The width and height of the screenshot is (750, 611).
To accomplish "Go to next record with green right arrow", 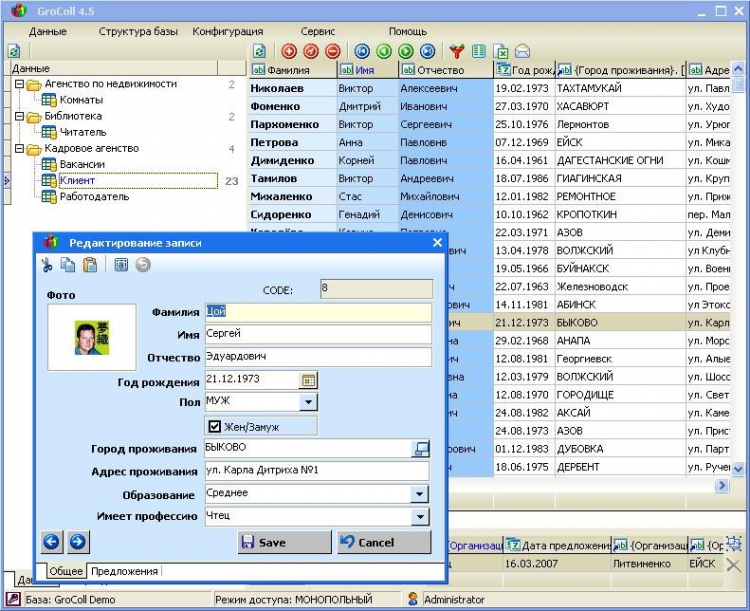I will point(406,51).
